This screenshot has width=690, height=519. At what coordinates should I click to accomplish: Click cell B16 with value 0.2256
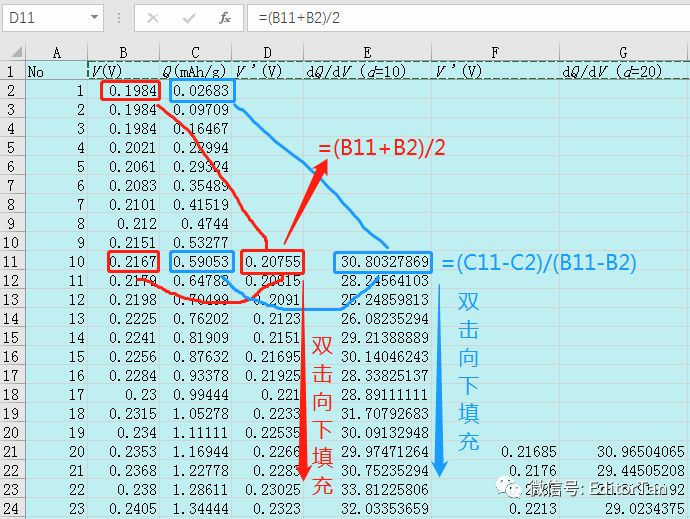(123, 357)
